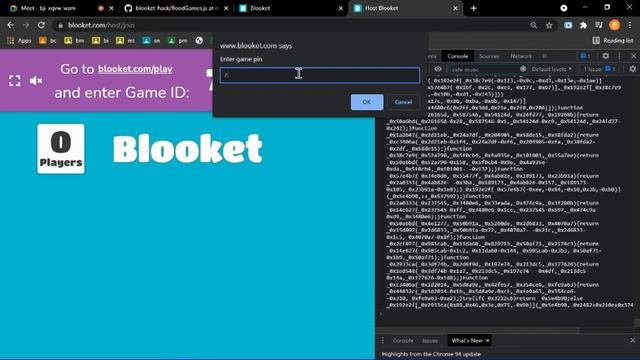Select the DevTools Network tab
The height and width of the screenshot is (360, 640).
521,56
